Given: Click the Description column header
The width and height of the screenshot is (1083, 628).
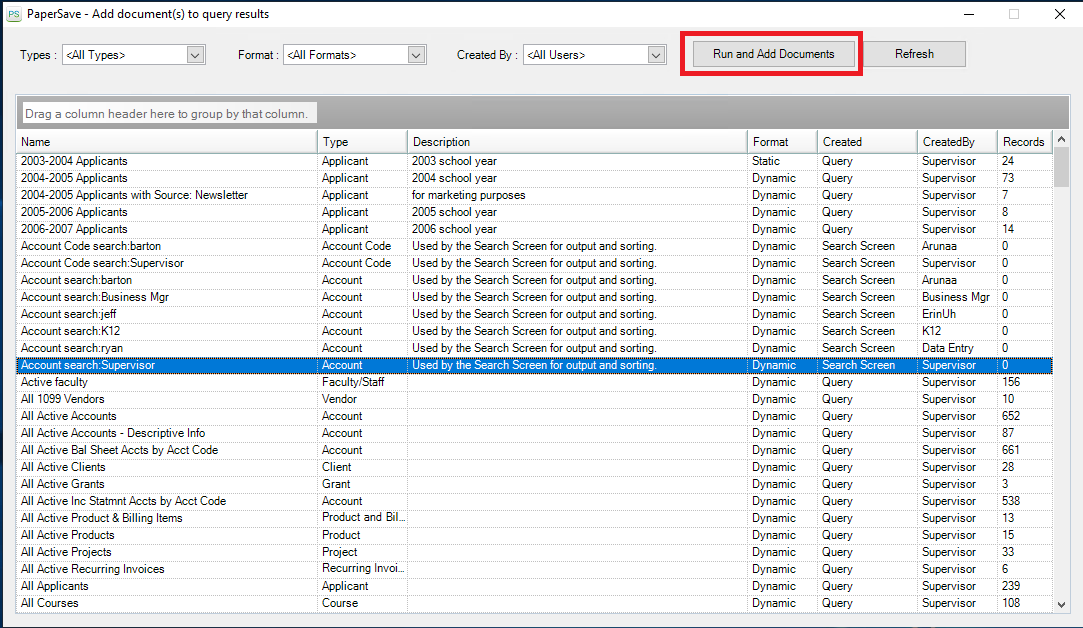Looking at the screenshot, I should tap(577, 142).
